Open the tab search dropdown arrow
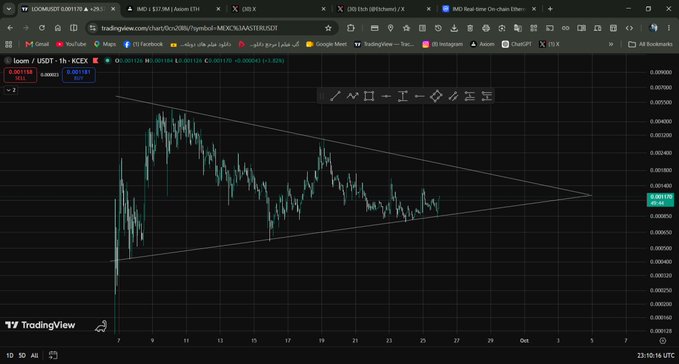 tap(9, 9)
